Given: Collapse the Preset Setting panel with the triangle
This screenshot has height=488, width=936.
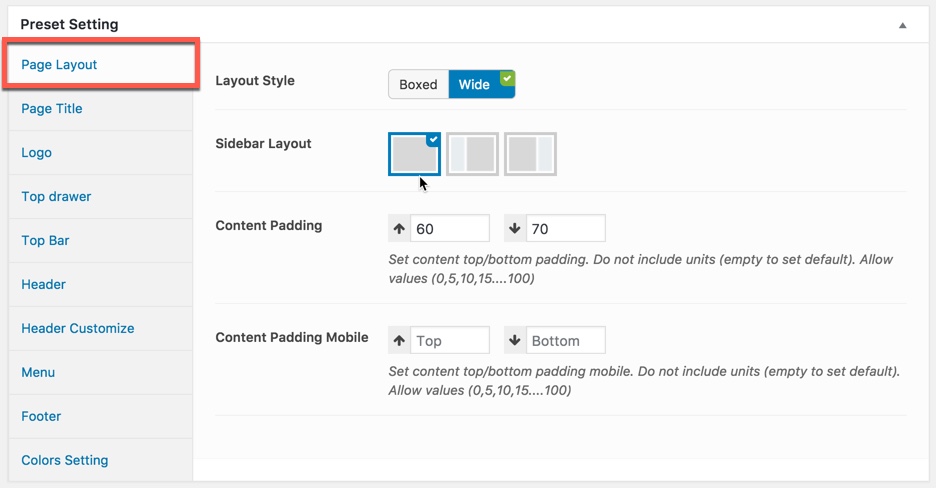Looking at the screenshot, I should point(903,25).
